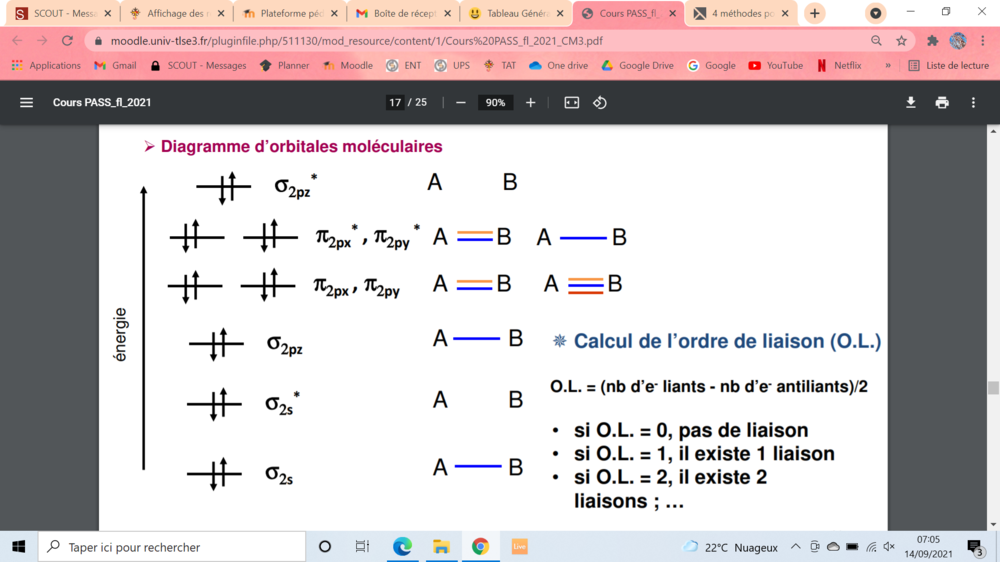Expand hidden bookmarks with chevron
Screen dimensions: 1000x562
(887, 65)
